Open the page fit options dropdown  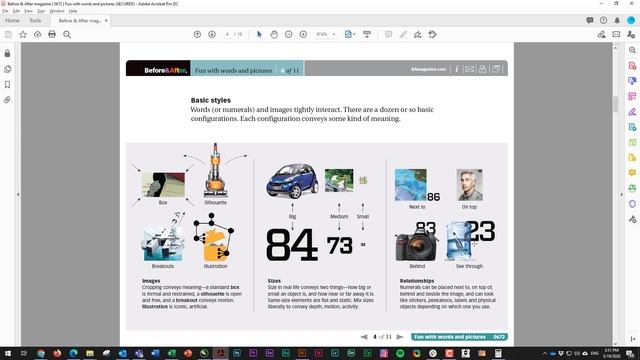pyautogui.click(x=350, y=35)
